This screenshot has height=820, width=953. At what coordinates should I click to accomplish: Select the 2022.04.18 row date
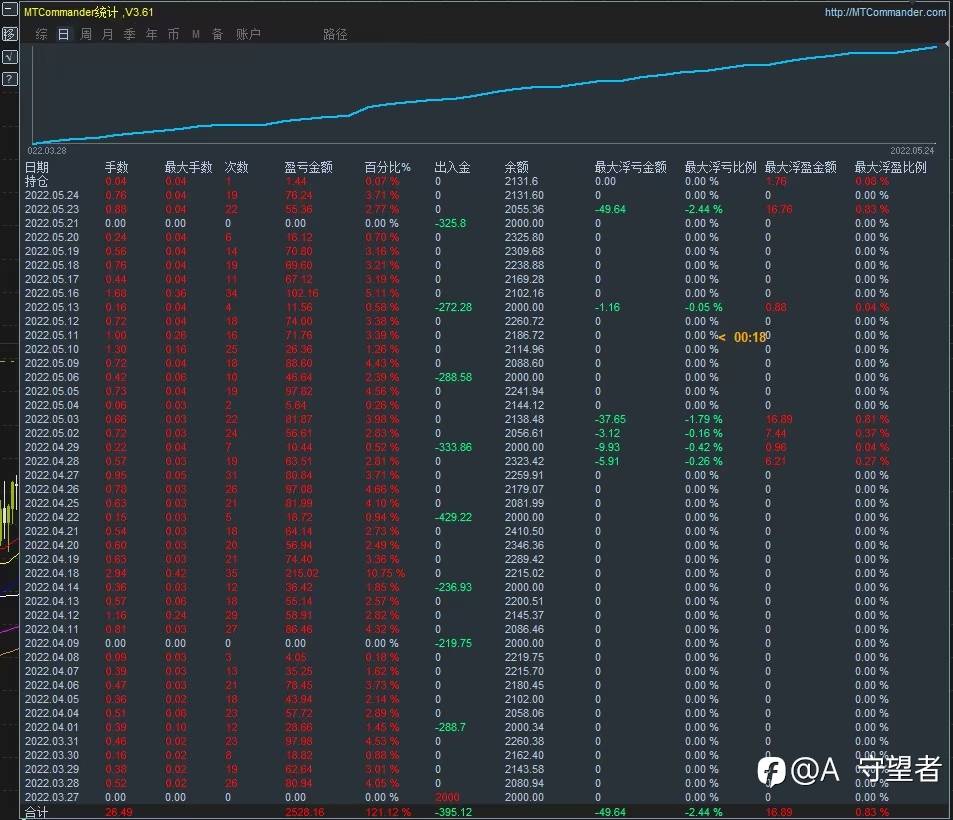pyautogui.click(x=52, y=573)
